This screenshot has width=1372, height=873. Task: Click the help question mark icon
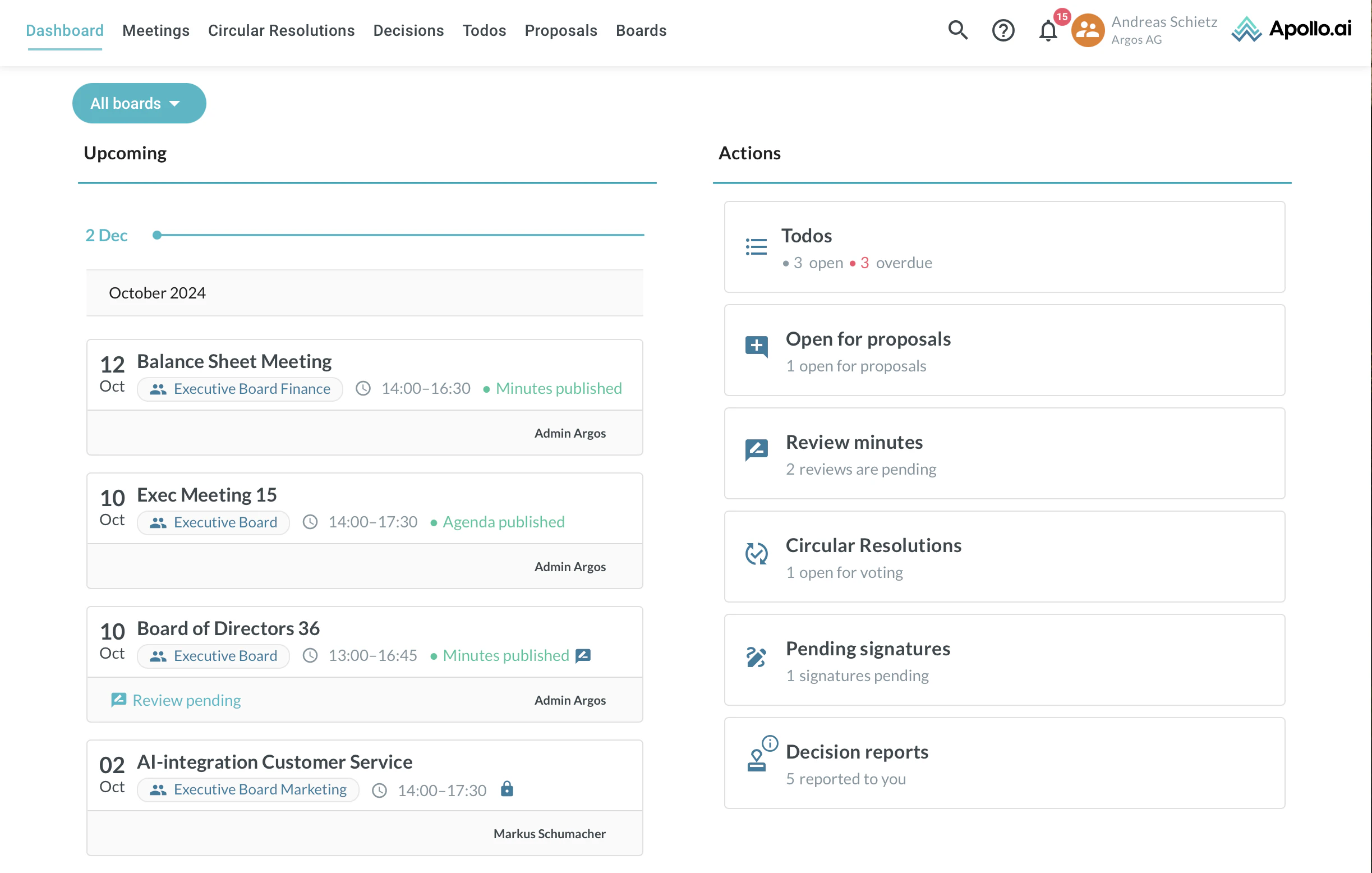click(1003, 30)
